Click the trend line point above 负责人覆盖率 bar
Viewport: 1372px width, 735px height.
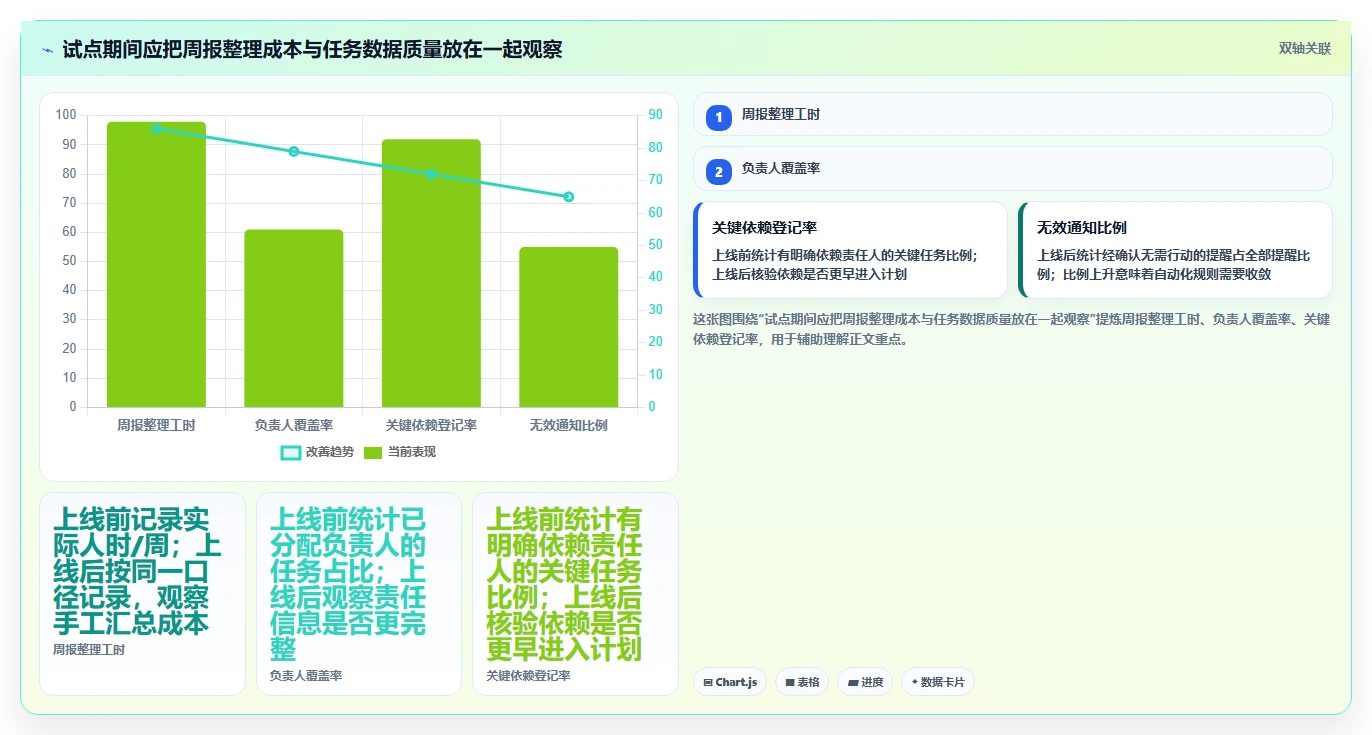coord(294,152)
